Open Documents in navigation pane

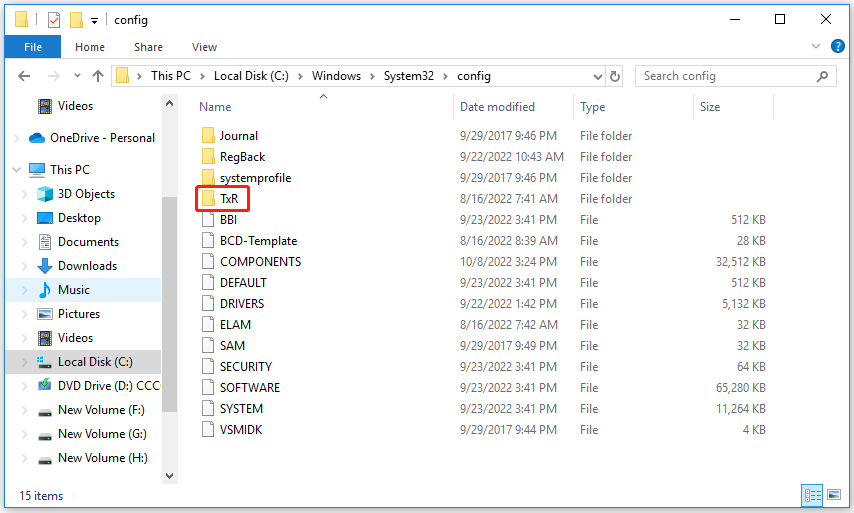coord(88,242)
